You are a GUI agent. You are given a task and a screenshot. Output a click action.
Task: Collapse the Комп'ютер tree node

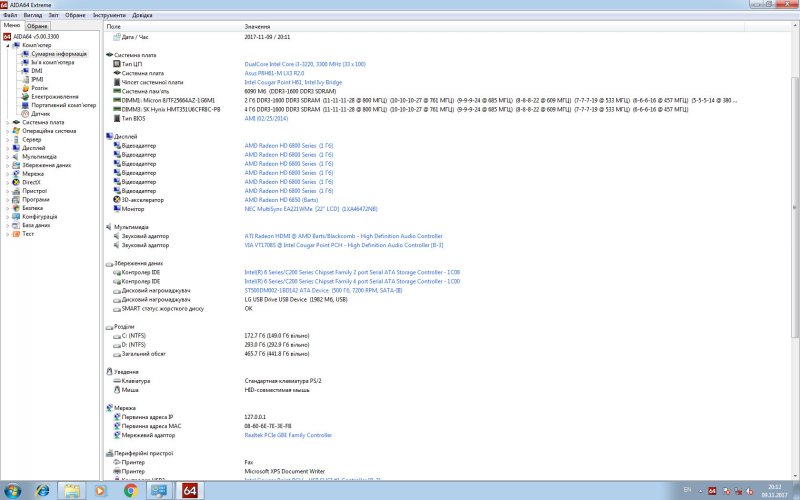pyautogui.click(x=7, y=45)
